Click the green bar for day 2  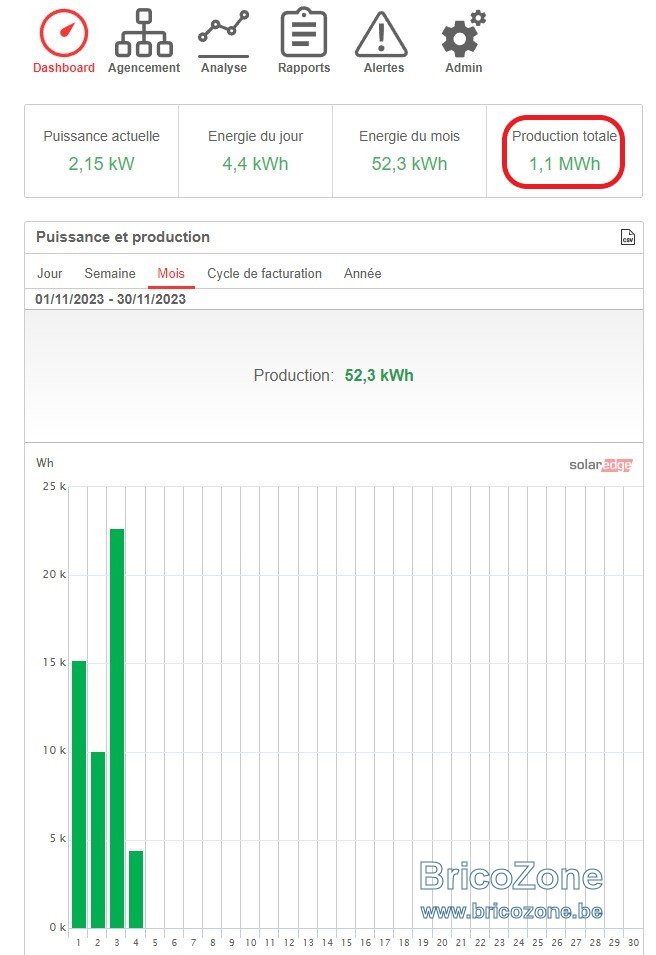click(x=97, y=839)
